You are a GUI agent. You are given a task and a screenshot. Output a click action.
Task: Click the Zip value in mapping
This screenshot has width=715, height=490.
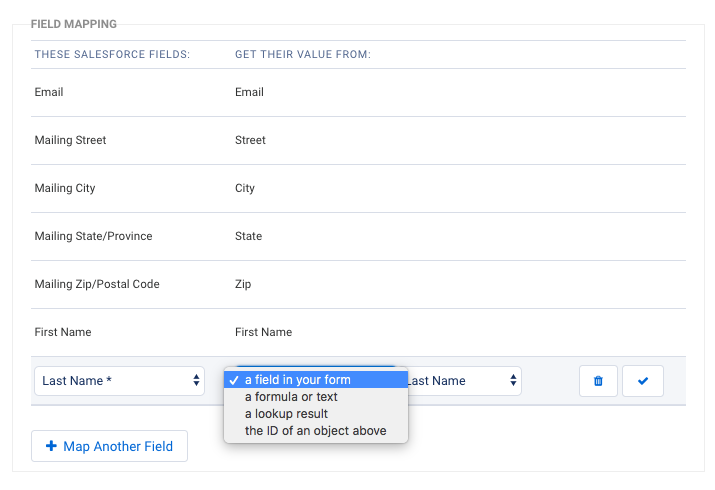(243, 284)
